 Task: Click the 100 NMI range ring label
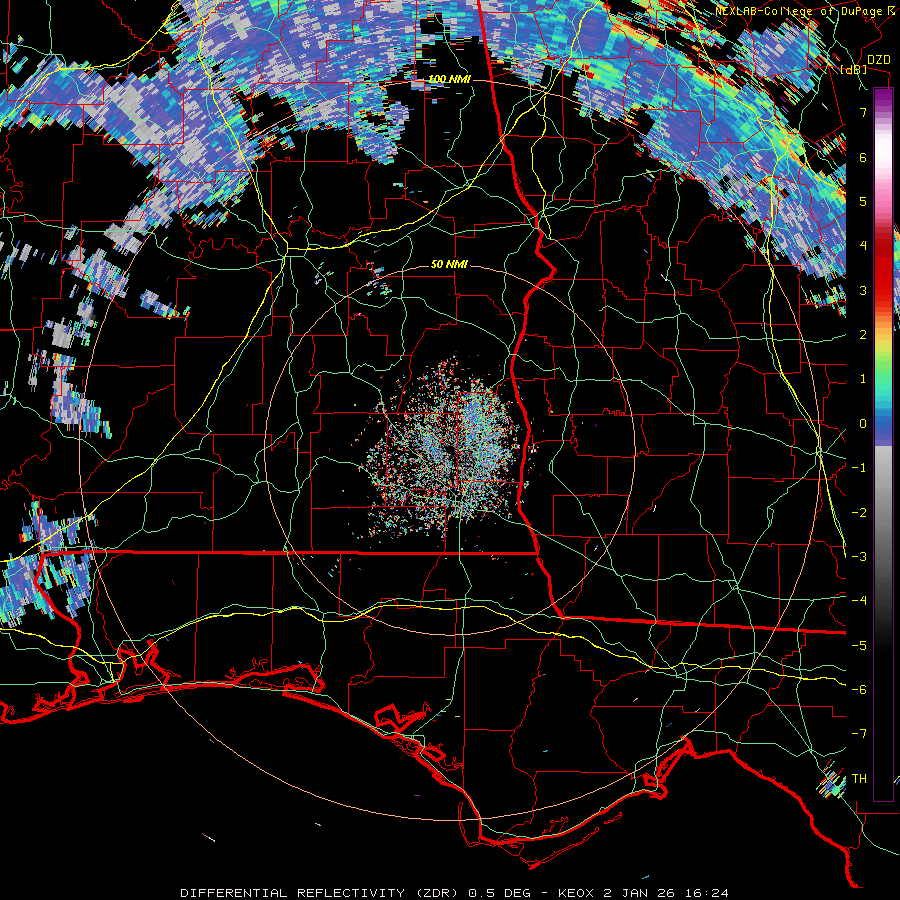coord(449,79)
